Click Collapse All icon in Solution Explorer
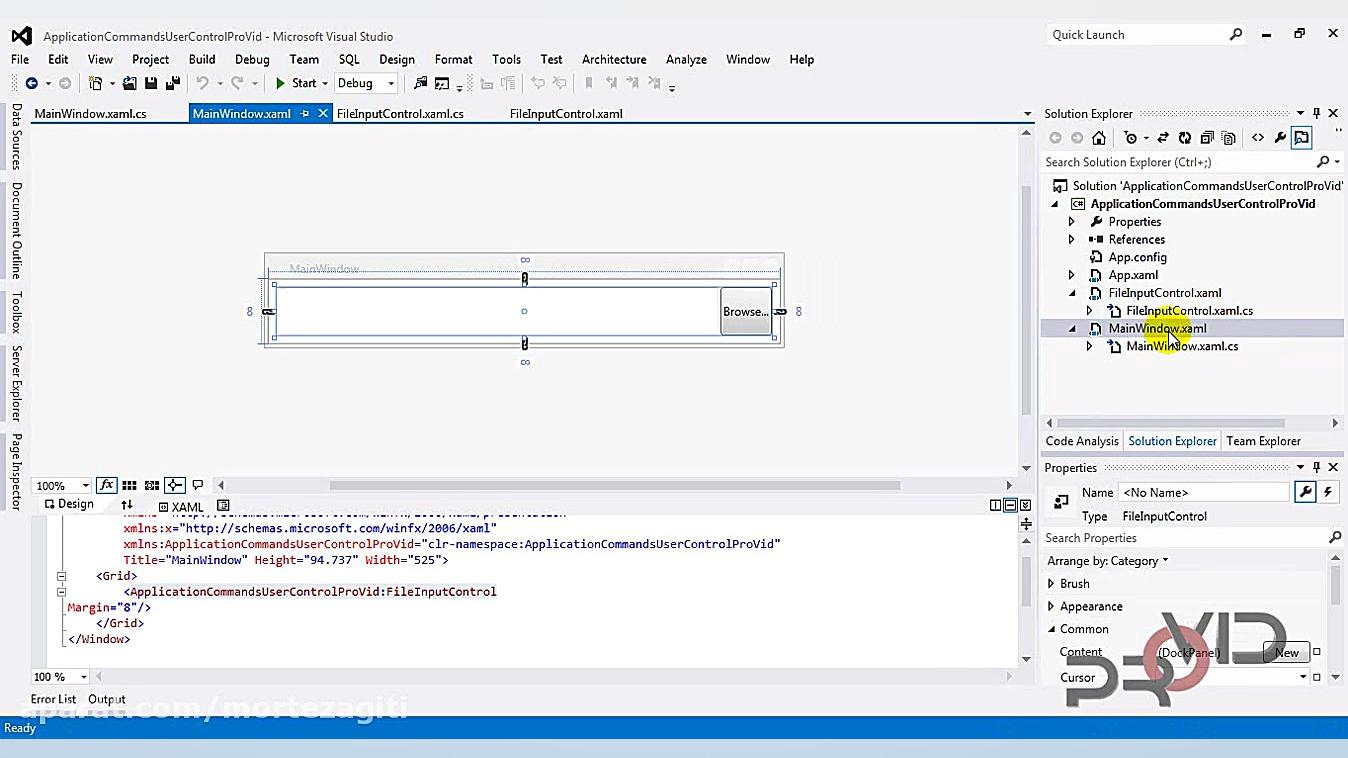Screen dimensions: 1348x758 tap(1207, 138)
